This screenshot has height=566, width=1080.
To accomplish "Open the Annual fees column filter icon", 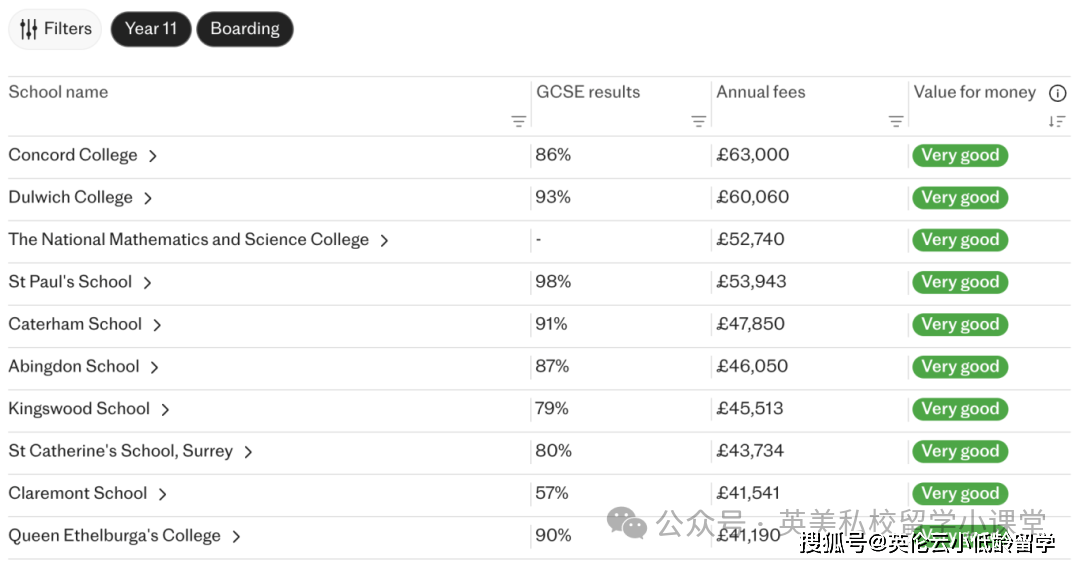I will (x=896, y=122).
